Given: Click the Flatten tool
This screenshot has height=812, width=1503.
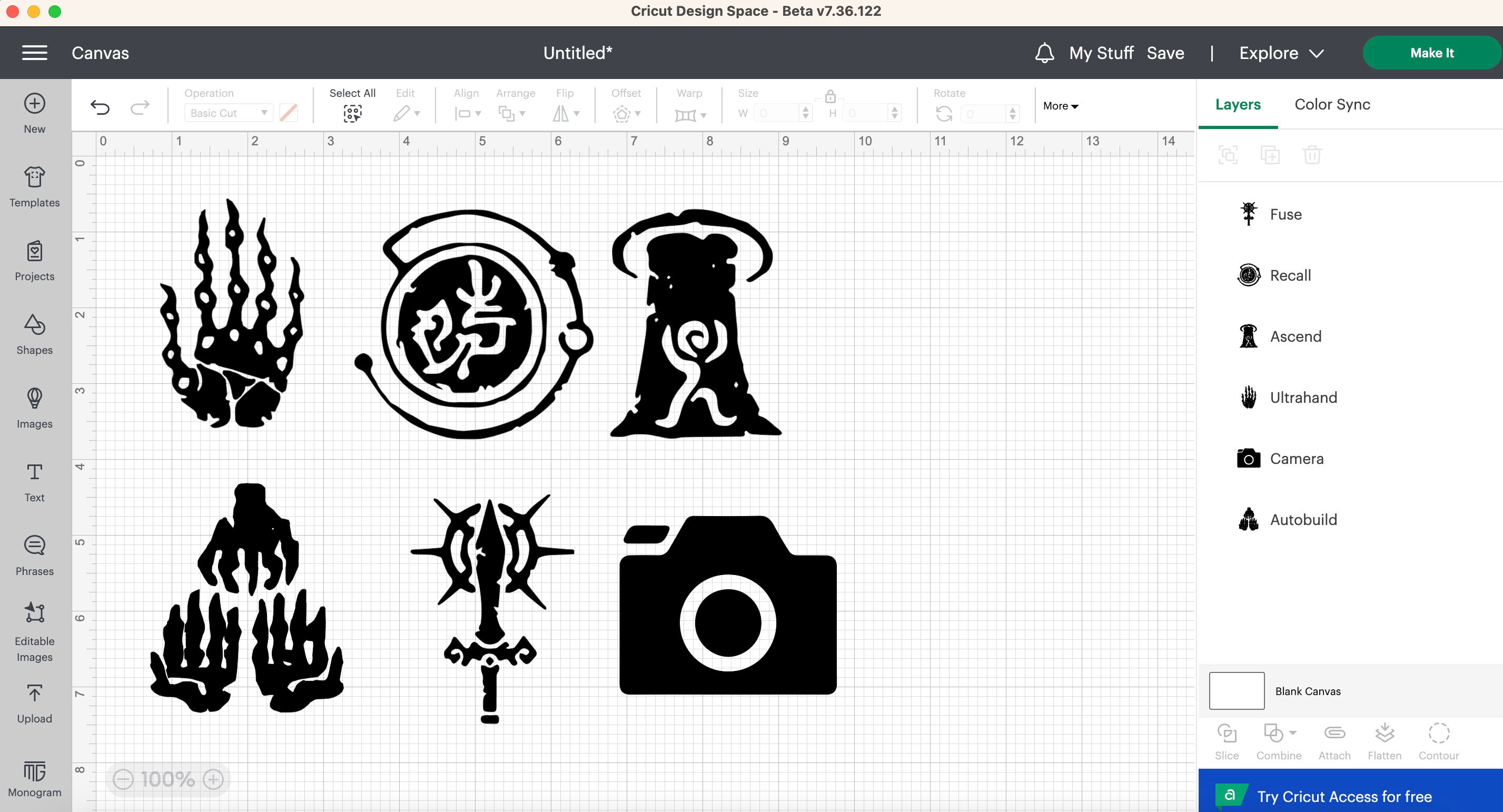Looking at the screenshot, I should (1385, 741).
